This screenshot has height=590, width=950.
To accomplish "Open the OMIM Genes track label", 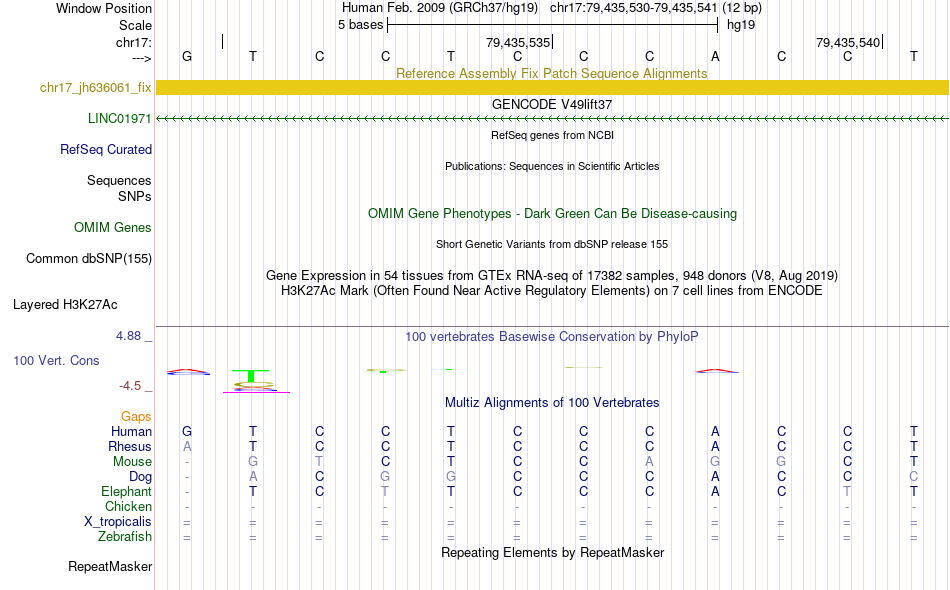I will (113, 228).
